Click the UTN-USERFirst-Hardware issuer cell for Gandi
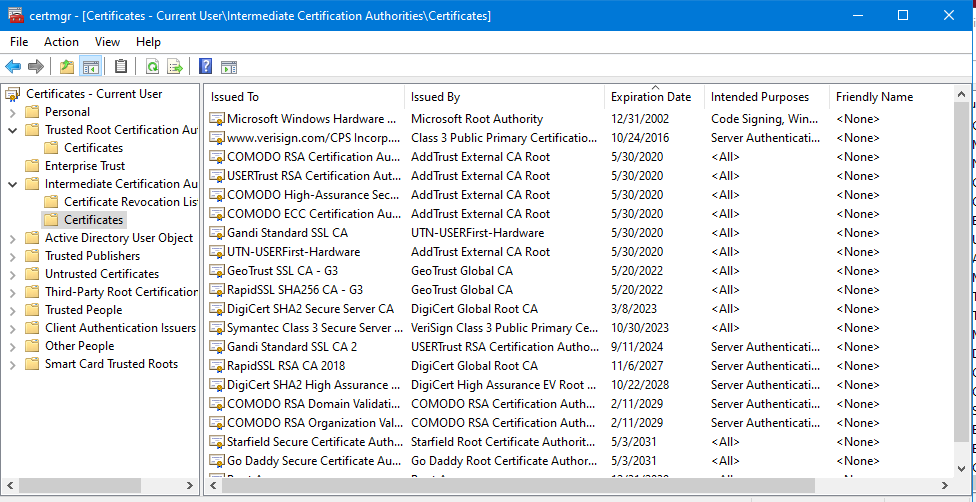Image resolution: width=976 pixels, height=502 pixels. [477, 233]
